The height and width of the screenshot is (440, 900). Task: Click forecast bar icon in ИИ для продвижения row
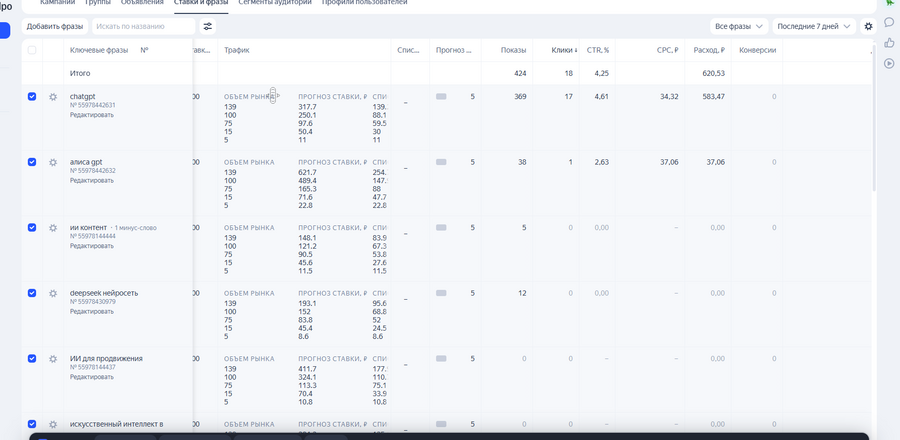[x=441, y=359]
